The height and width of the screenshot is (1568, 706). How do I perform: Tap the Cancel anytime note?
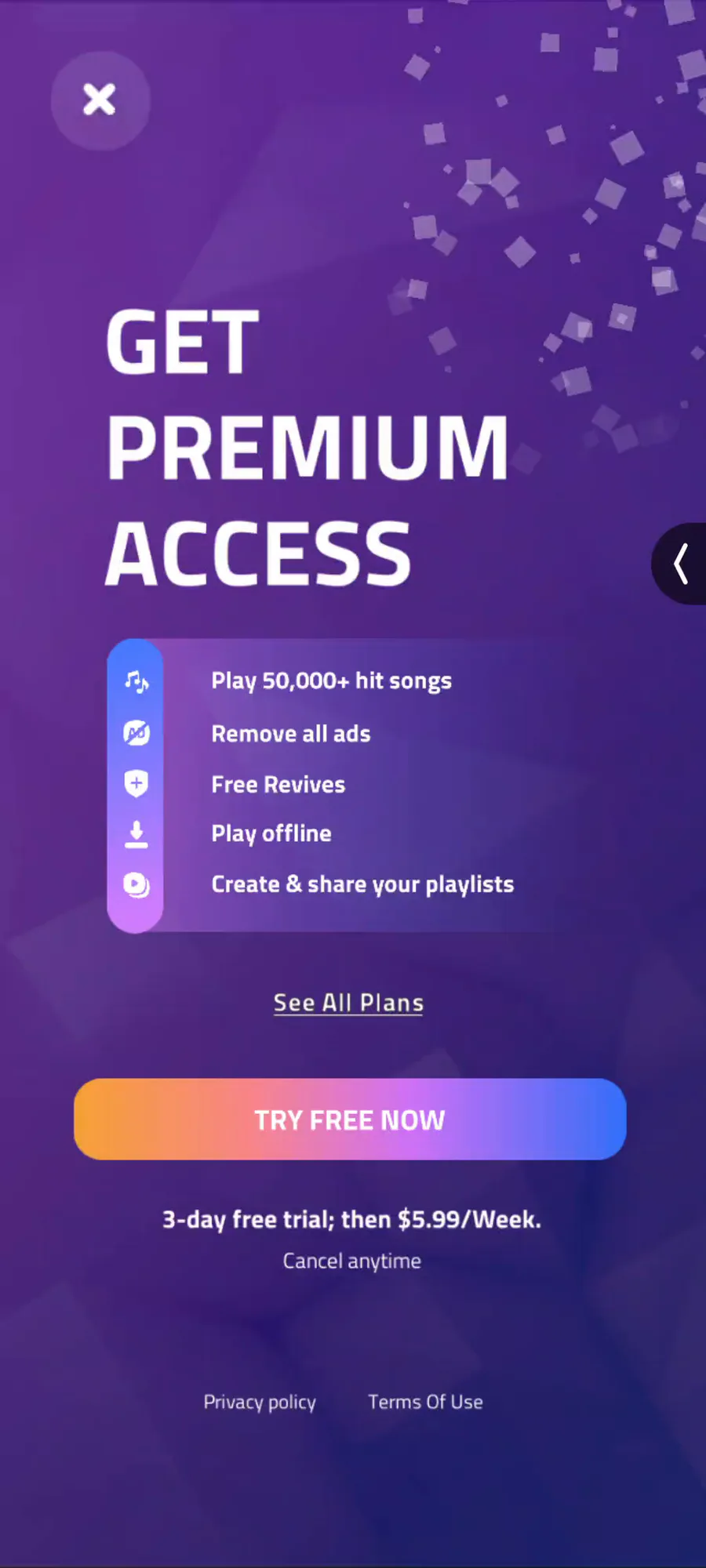(352, 1261)
